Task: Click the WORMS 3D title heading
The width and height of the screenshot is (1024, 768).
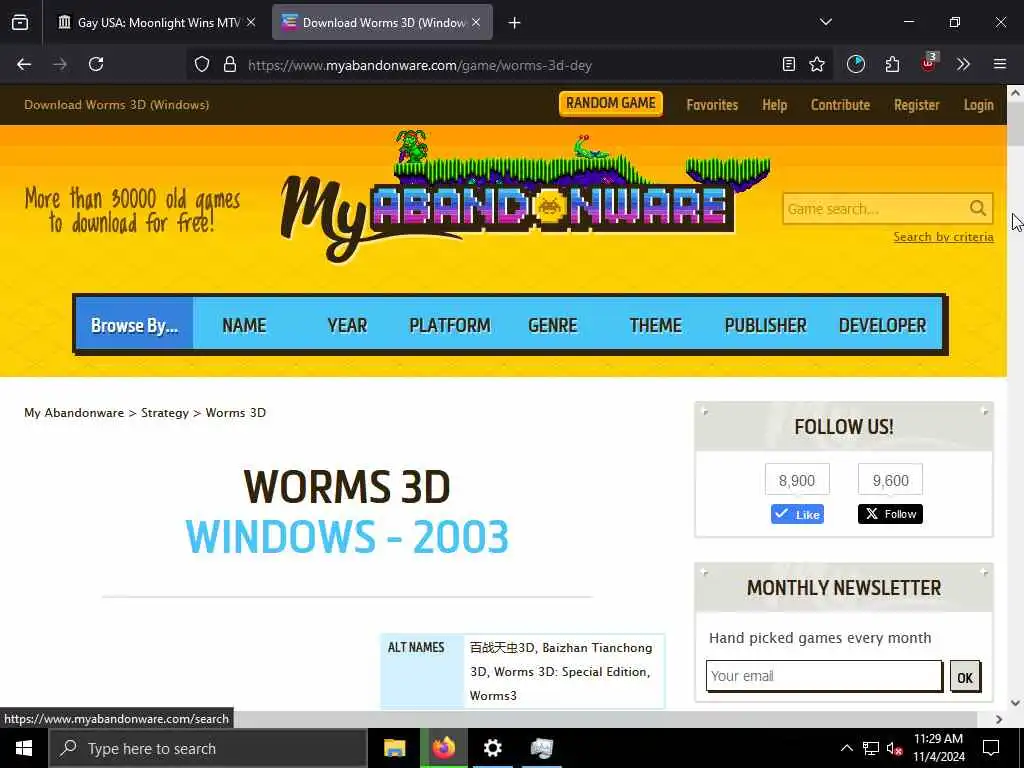Action: (x=347, y=487)
